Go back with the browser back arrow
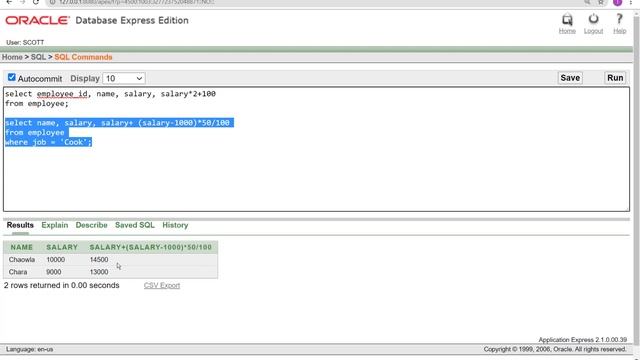The height and width of the screenshot is (360, 640). (x=9, y=2)
